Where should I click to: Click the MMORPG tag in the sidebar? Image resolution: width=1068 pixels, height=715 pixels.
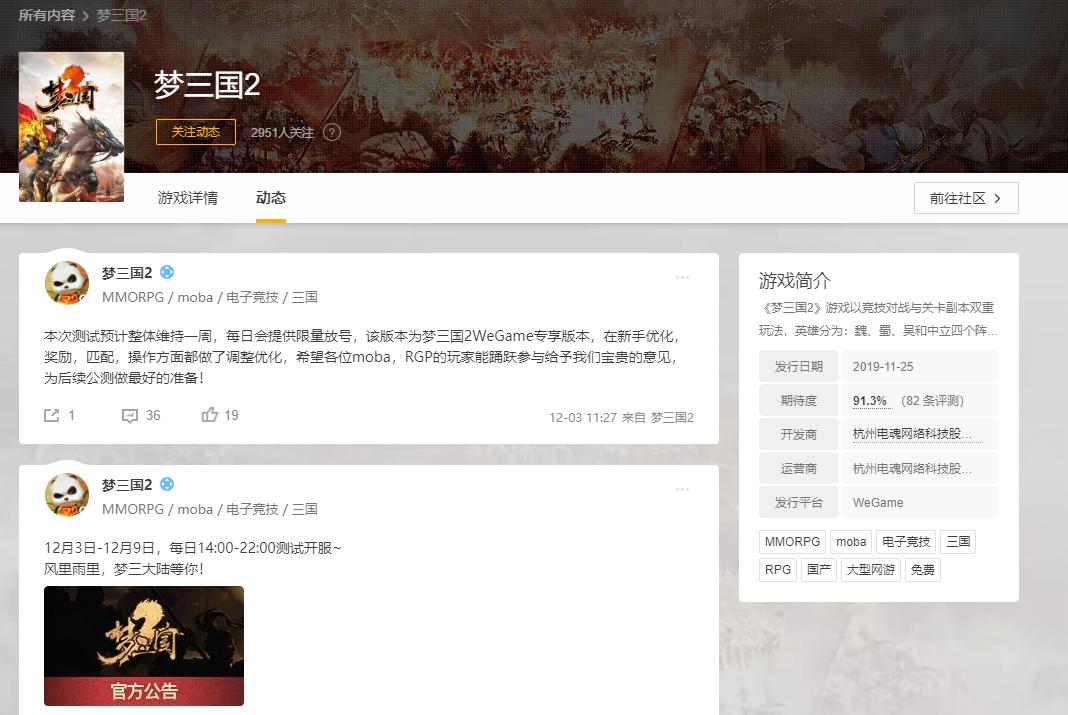pyautogui.click(x=791, y=542)
